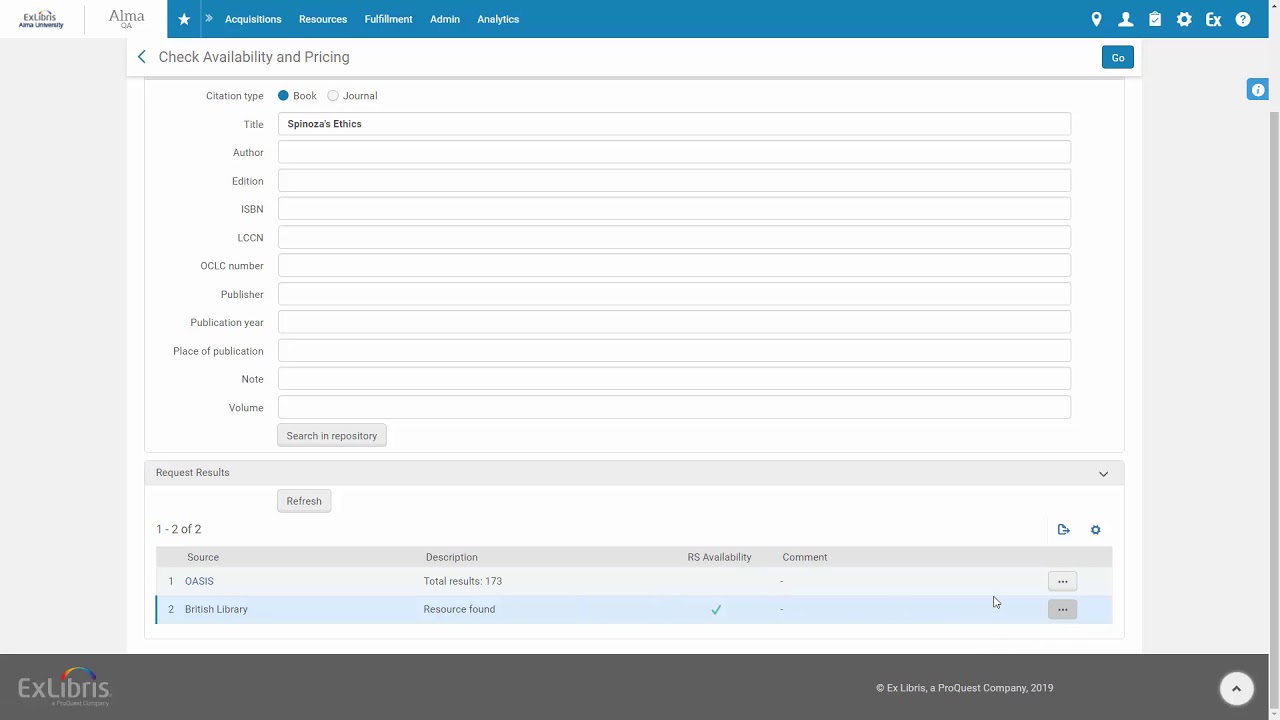Click the OCLC number input field
This screenshot has height=720, width=1280.
point(674,266)
